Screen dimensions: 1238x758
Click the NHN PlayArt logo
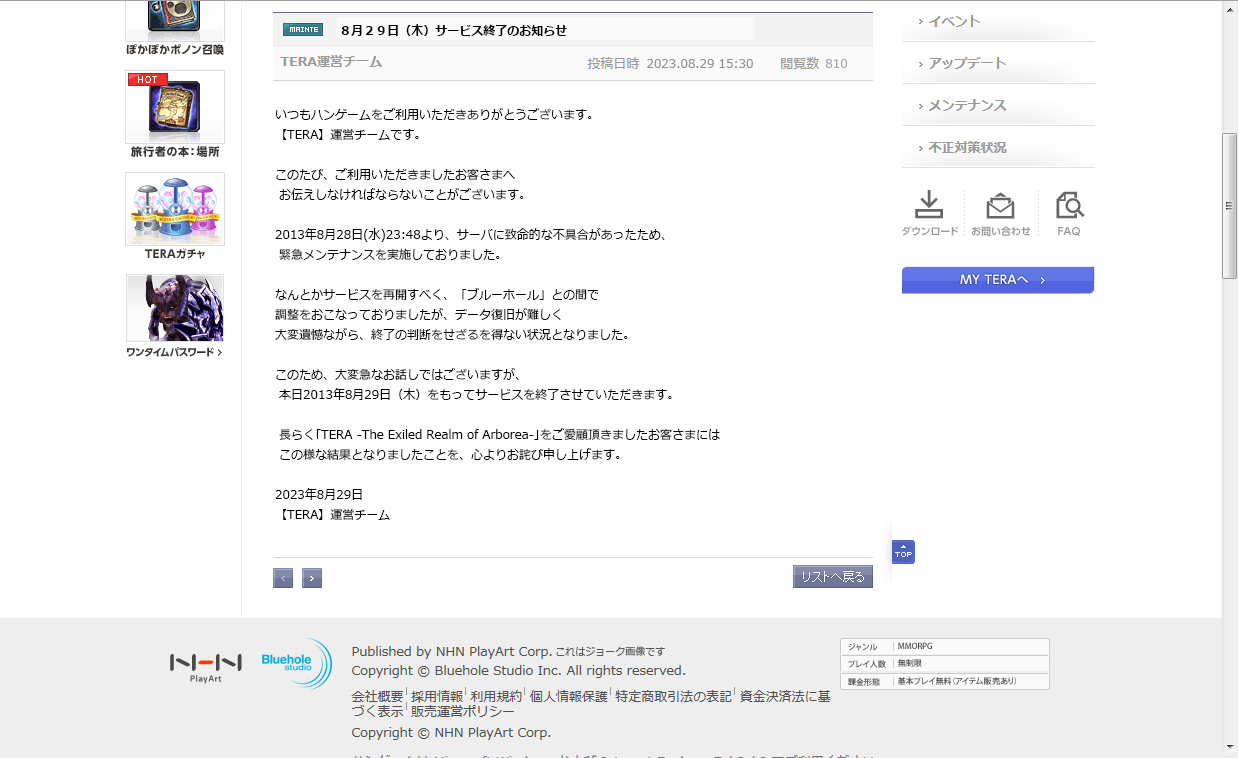click(206, 668)
